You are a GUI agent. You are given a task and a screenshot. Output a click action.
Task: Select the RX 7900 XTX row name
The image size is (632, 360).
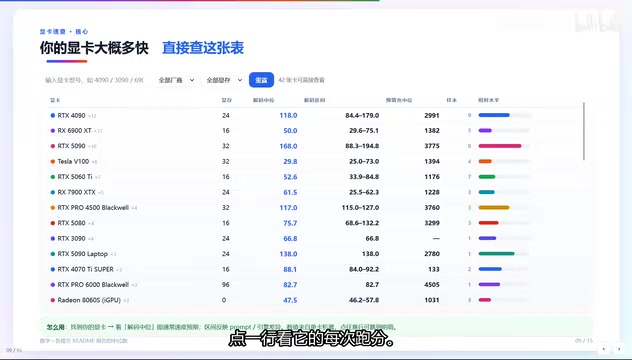pyautogui.click(x=77, y=192)
